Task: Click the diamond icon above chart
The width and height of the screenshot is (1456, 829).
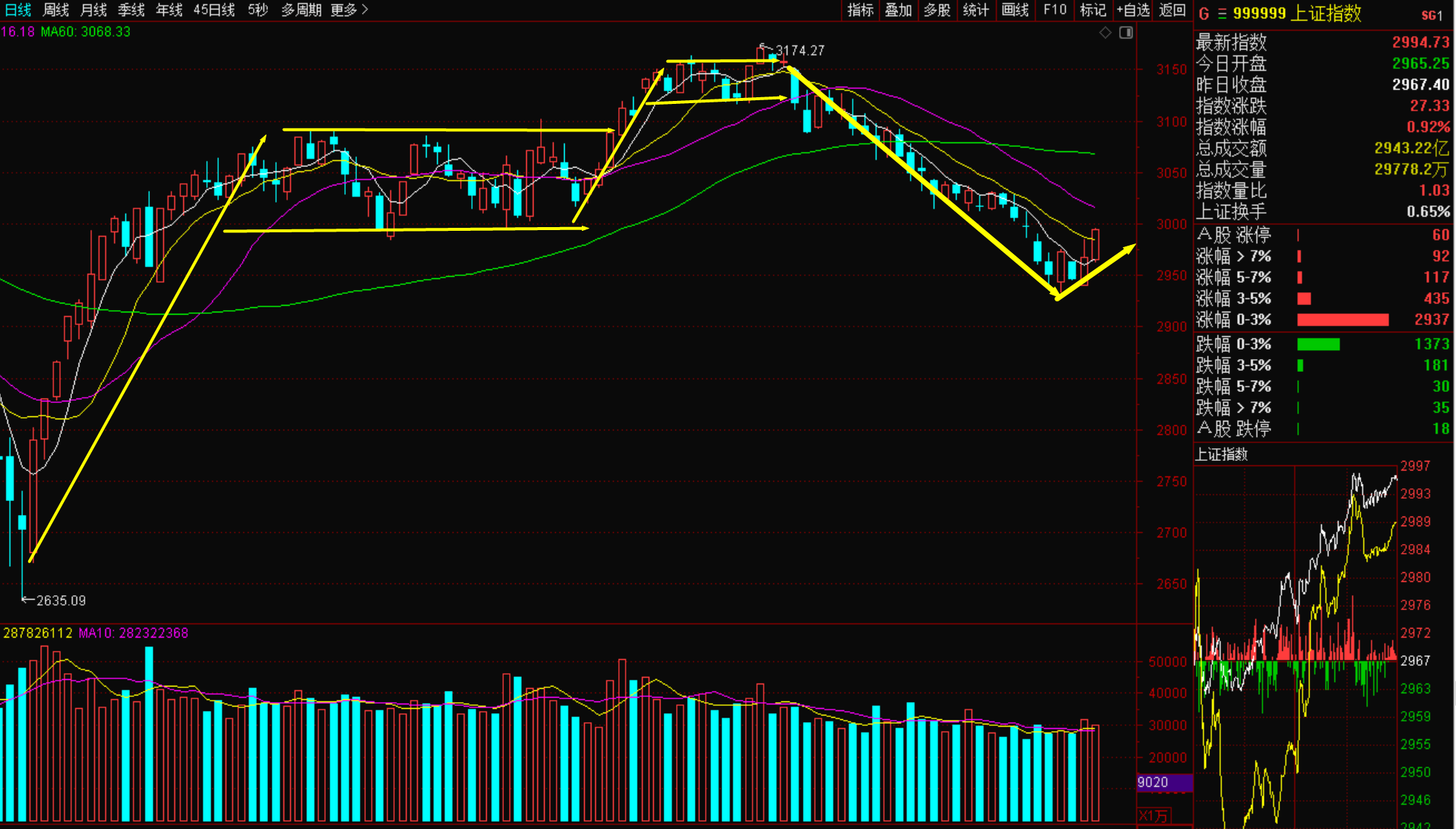Action: pos(1105,33)
